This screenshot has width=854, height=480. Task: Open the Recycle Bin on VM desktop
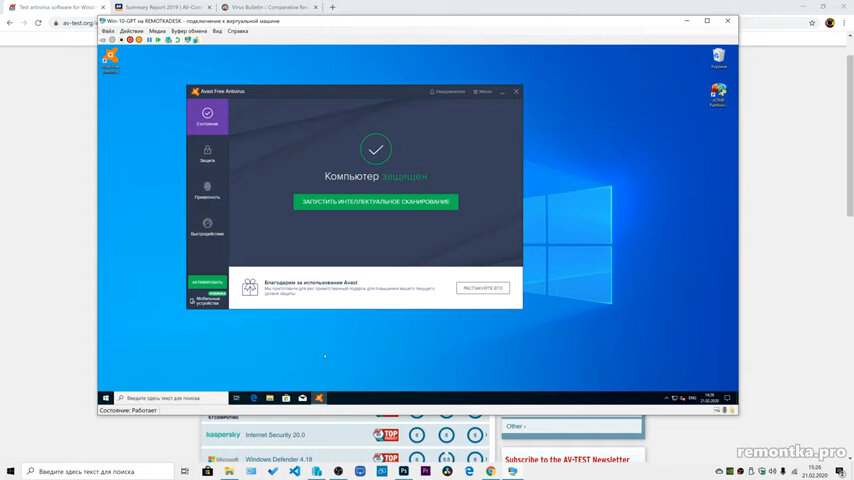point(719,58)
